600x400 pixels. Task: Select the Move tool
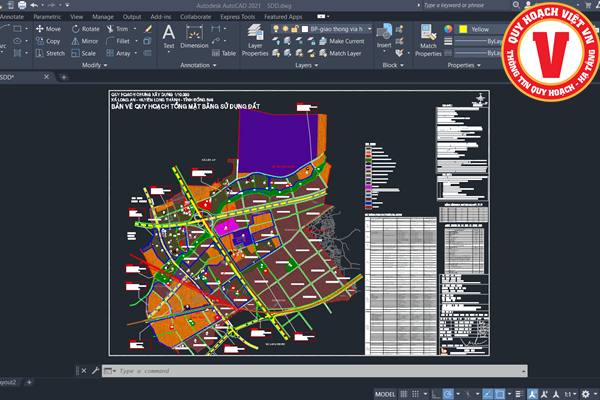coord(46,29)
